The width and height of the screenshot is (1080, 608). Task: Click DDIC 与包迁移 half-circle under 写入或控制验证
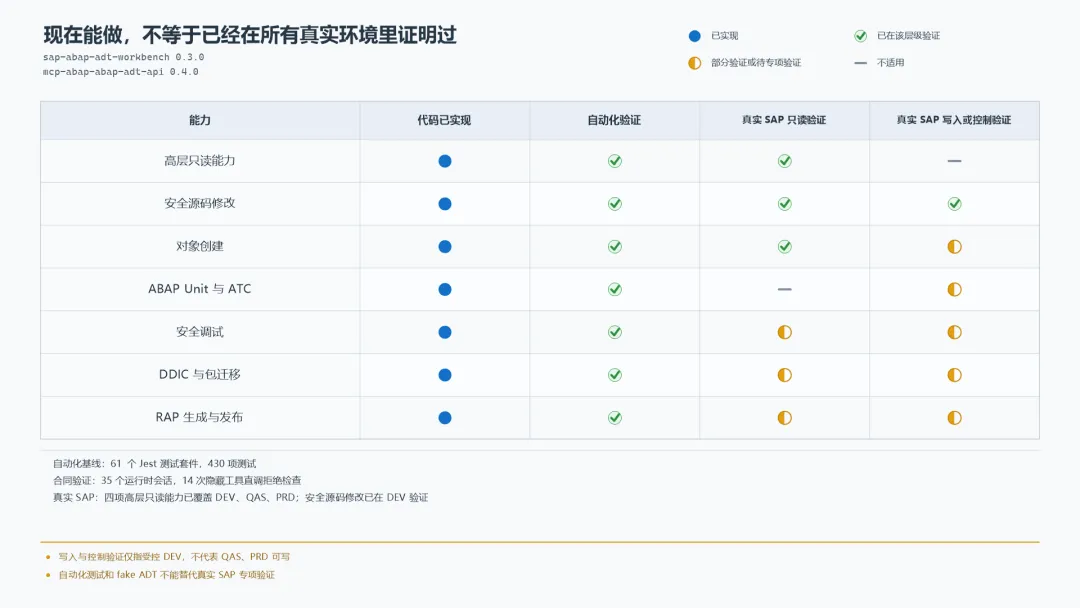coord(954,375)
